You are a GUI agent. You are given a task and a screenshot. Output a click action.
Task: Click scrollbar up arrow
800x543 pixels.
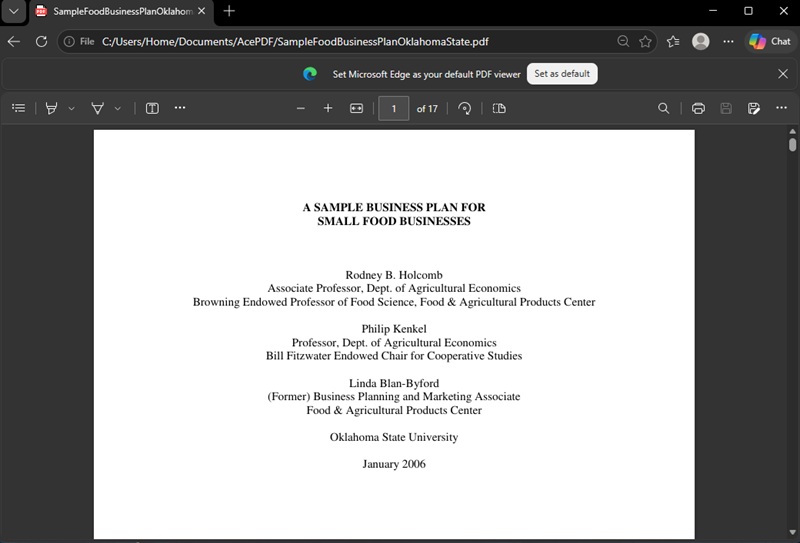(x=792, y=131)
